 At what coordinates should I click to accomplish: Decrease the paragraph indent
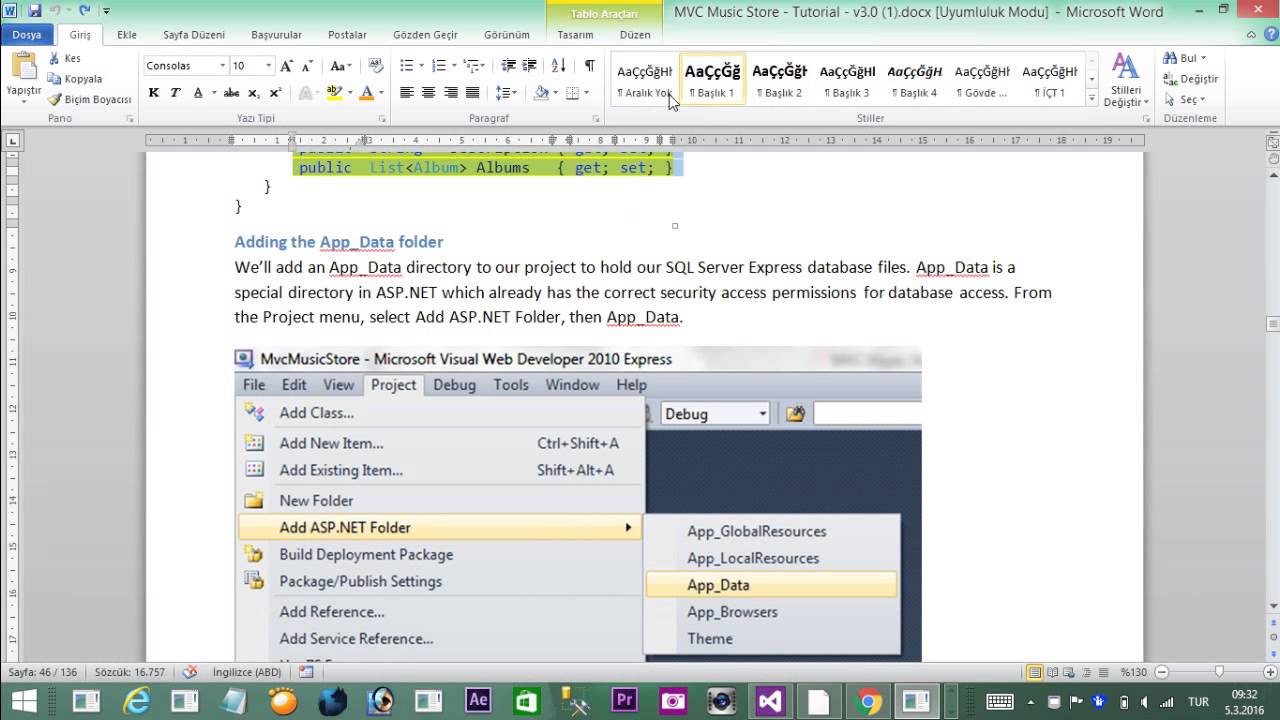point(509,66)
